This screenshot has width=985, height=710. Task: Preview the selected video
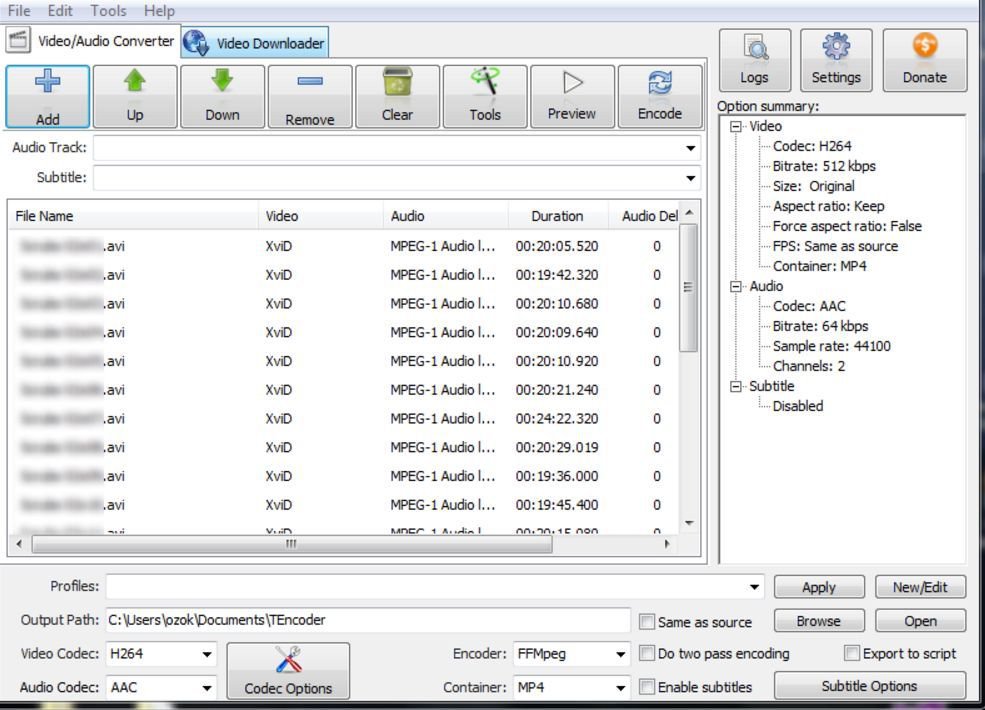572,95
